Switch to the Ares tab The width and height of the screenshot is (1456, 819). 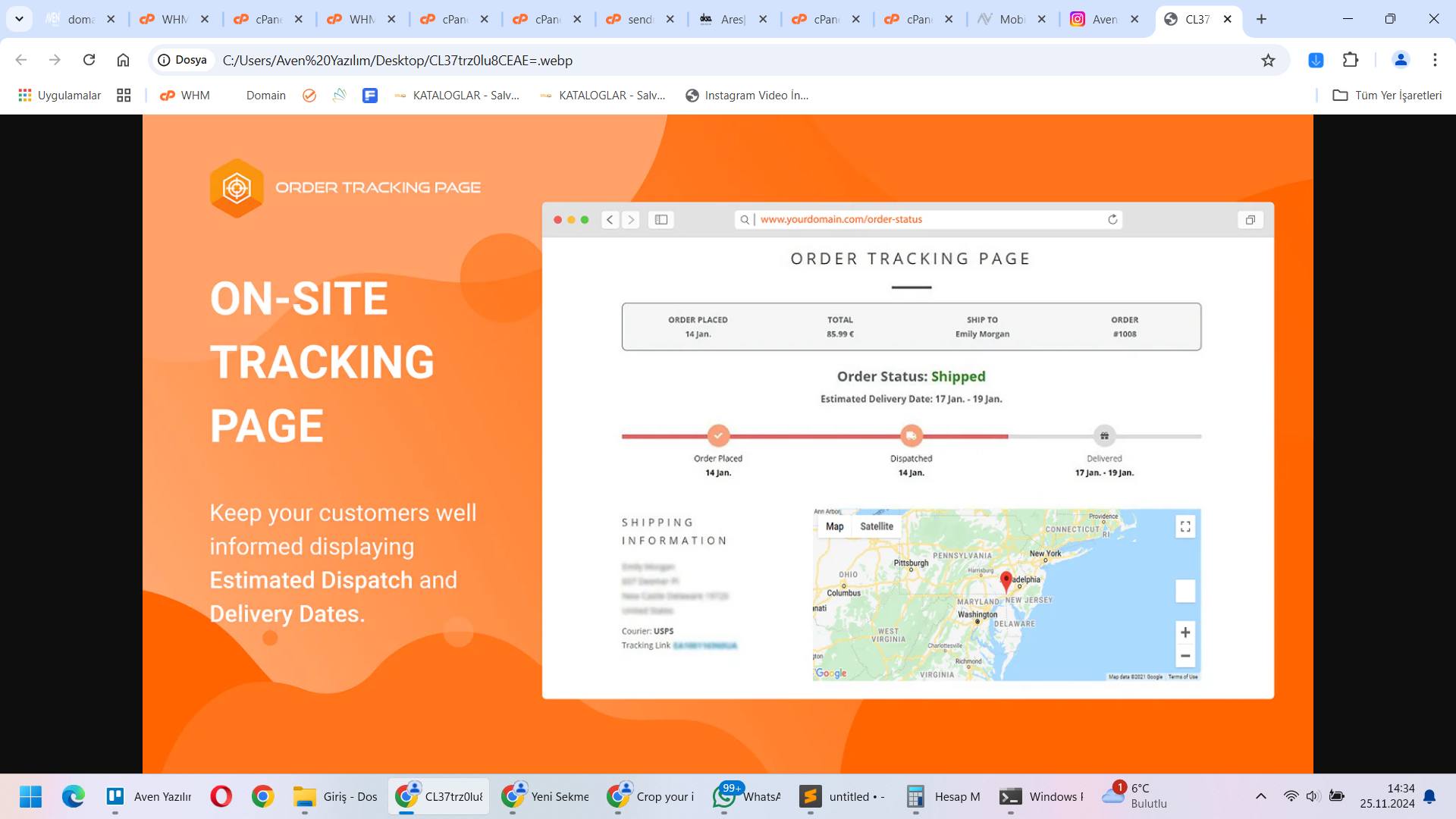coord(731,19)
